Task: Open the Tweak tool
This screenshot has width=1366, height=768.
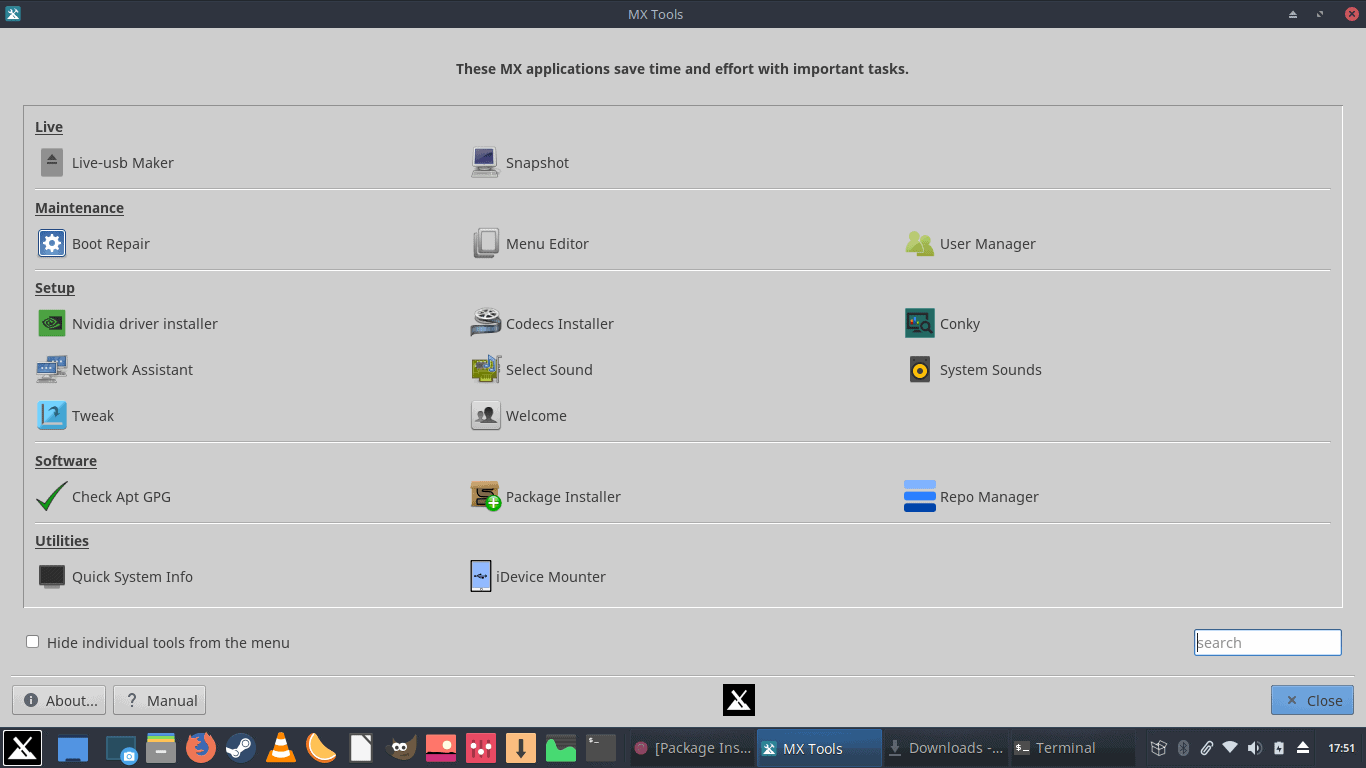Action: [x=76, y=415]
